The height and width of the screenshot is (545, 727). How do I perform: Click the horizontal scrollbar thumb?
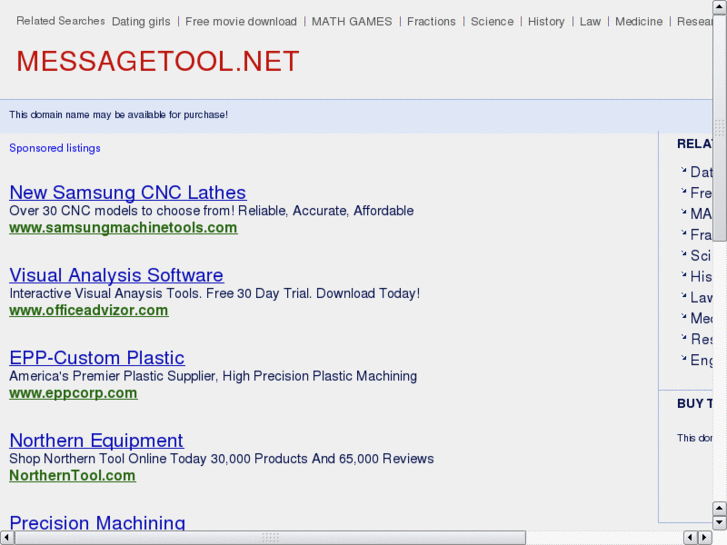[x=270, y=538]
